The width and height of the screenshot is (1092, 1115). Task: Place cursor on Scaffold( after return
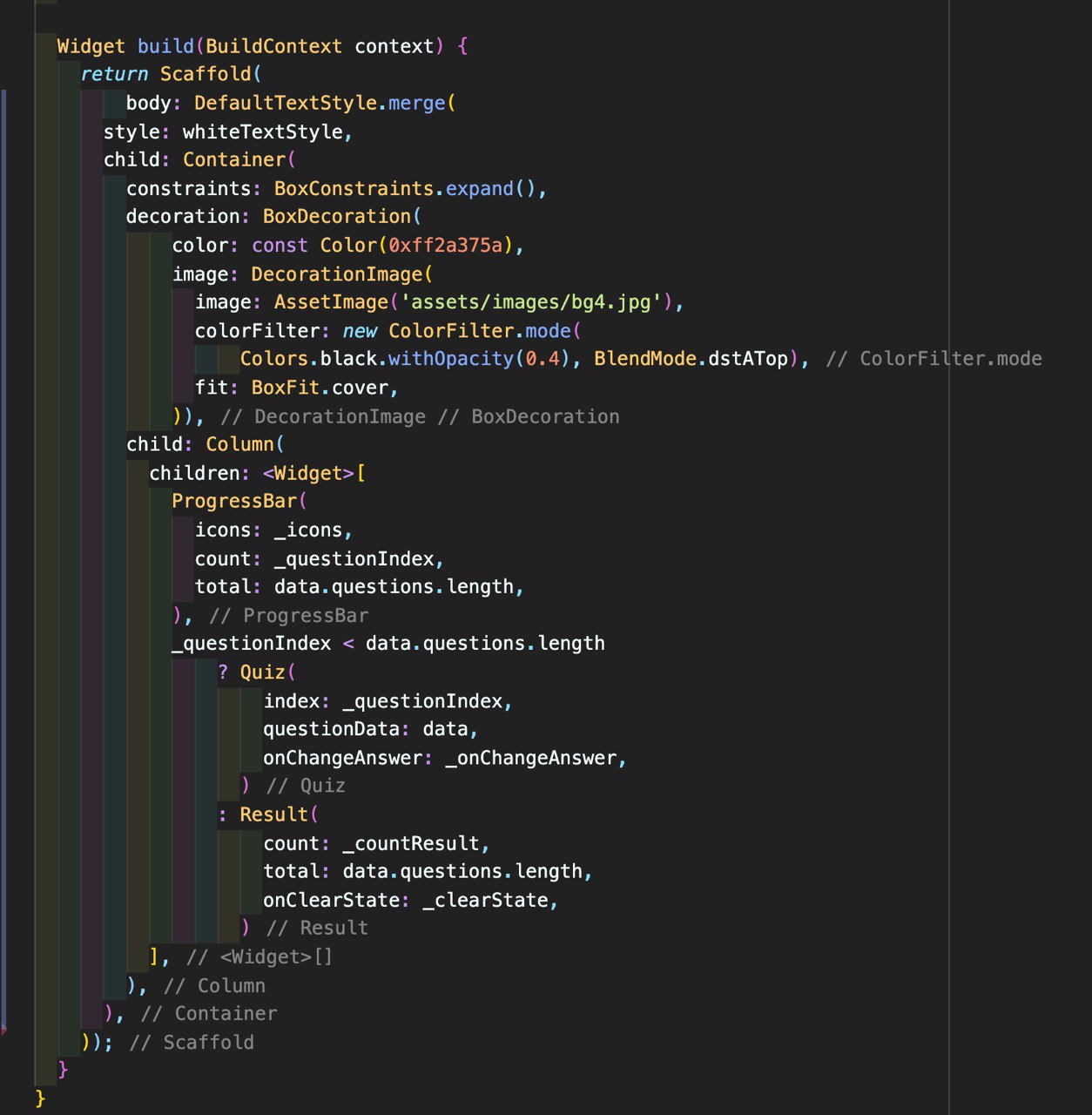click(x=211, y=74)
